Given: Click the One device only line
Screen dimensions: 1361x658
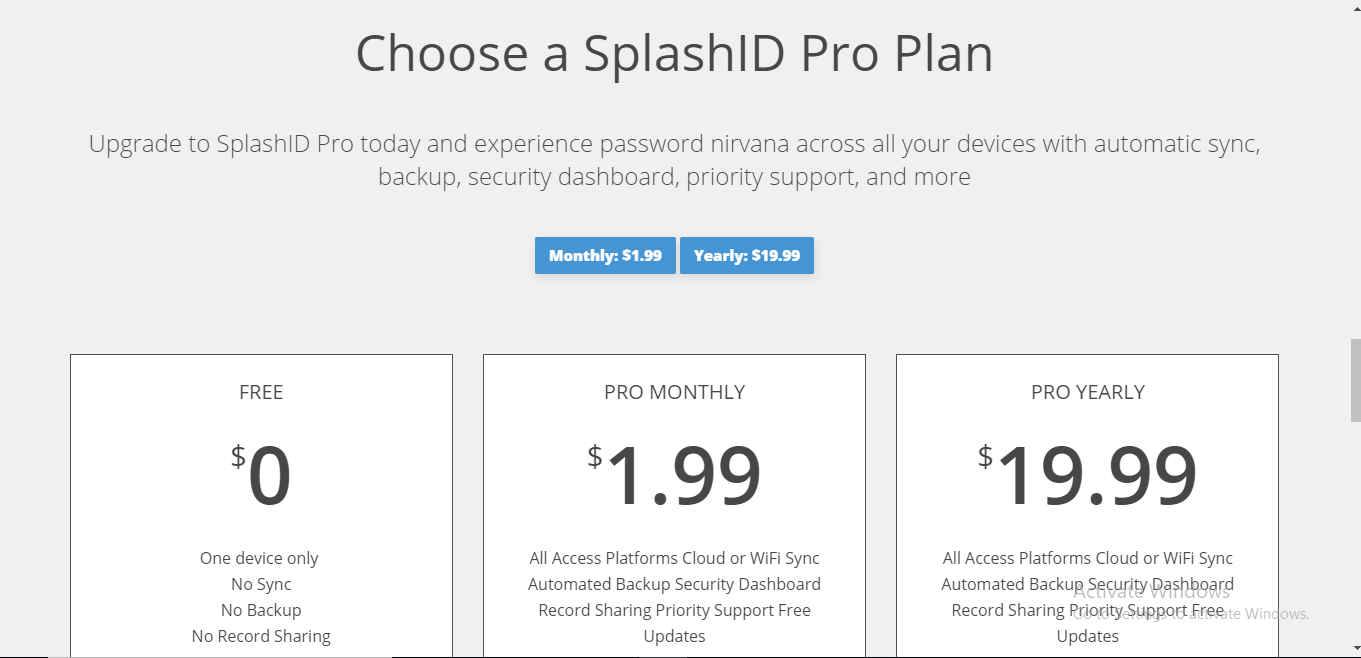Looking at the screenshot, I should (260, 558).
